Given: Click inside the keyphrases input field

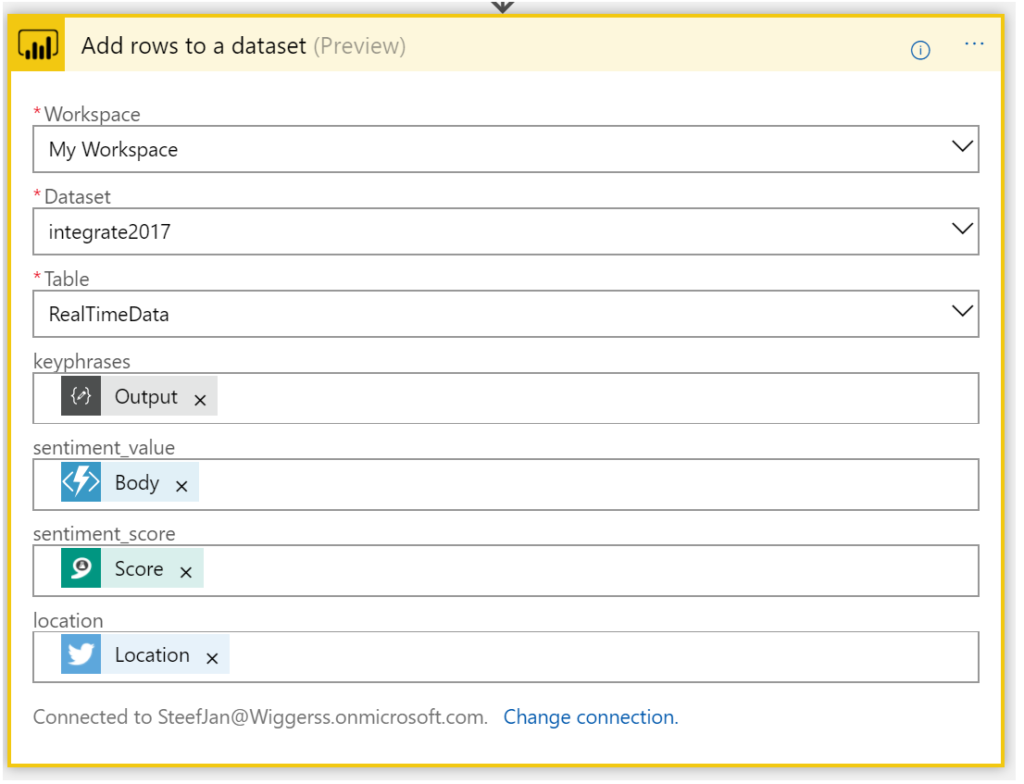Looking at the screenshot, I should tap(505, 399).
